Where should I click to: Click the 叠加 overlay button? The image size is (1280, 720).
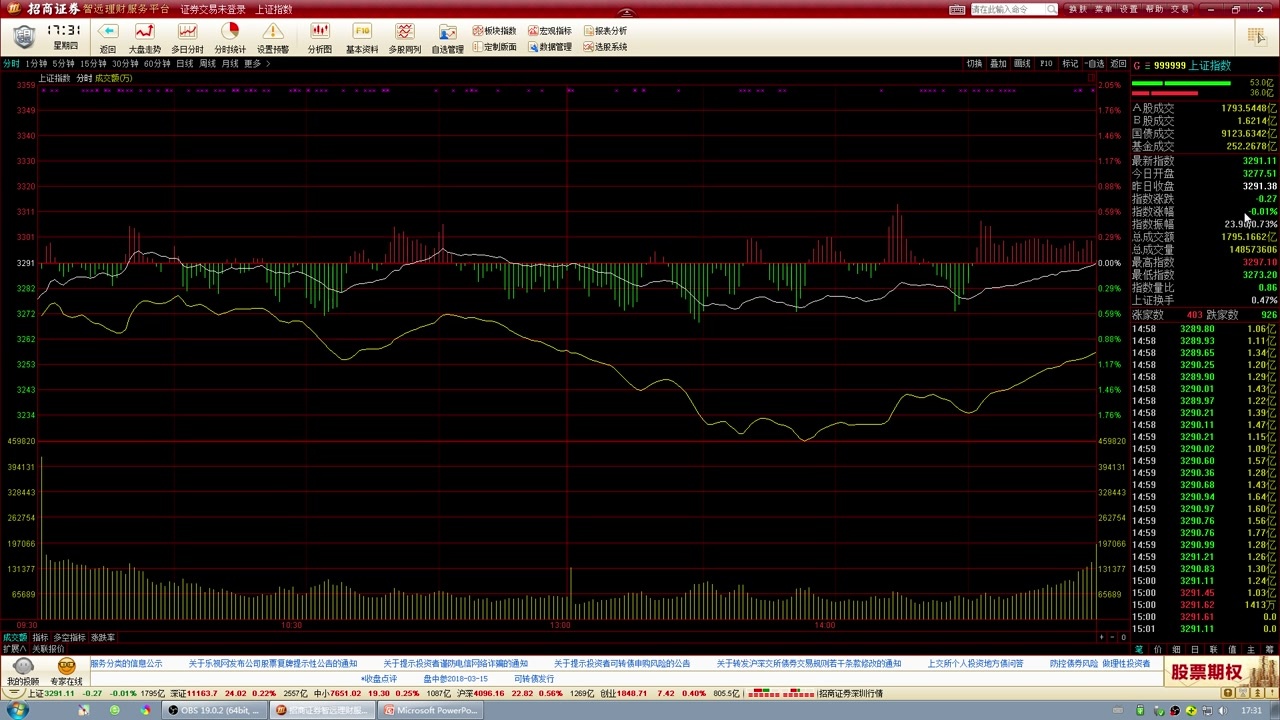coord(998,64)
